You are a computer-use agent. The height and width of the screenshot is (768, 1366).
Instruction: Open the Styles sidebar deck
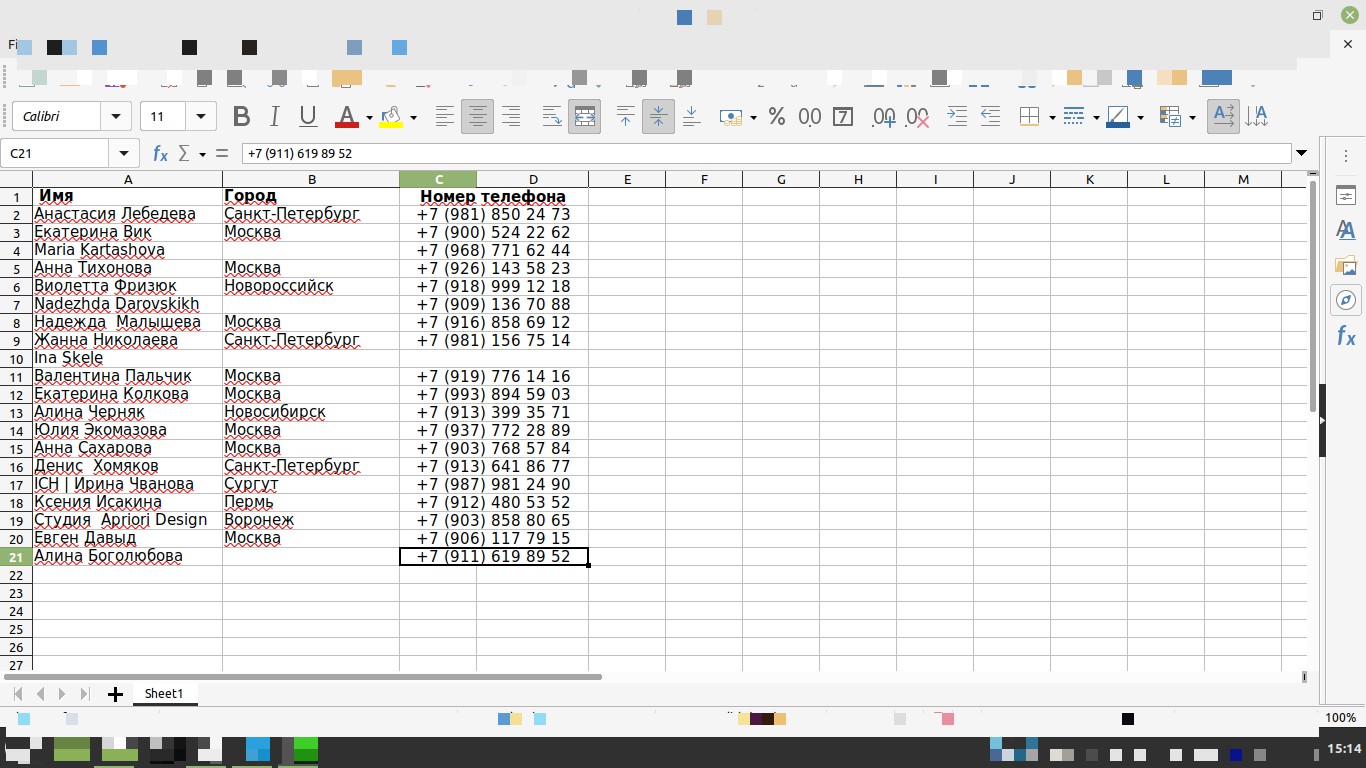[x=1346, y=231]
